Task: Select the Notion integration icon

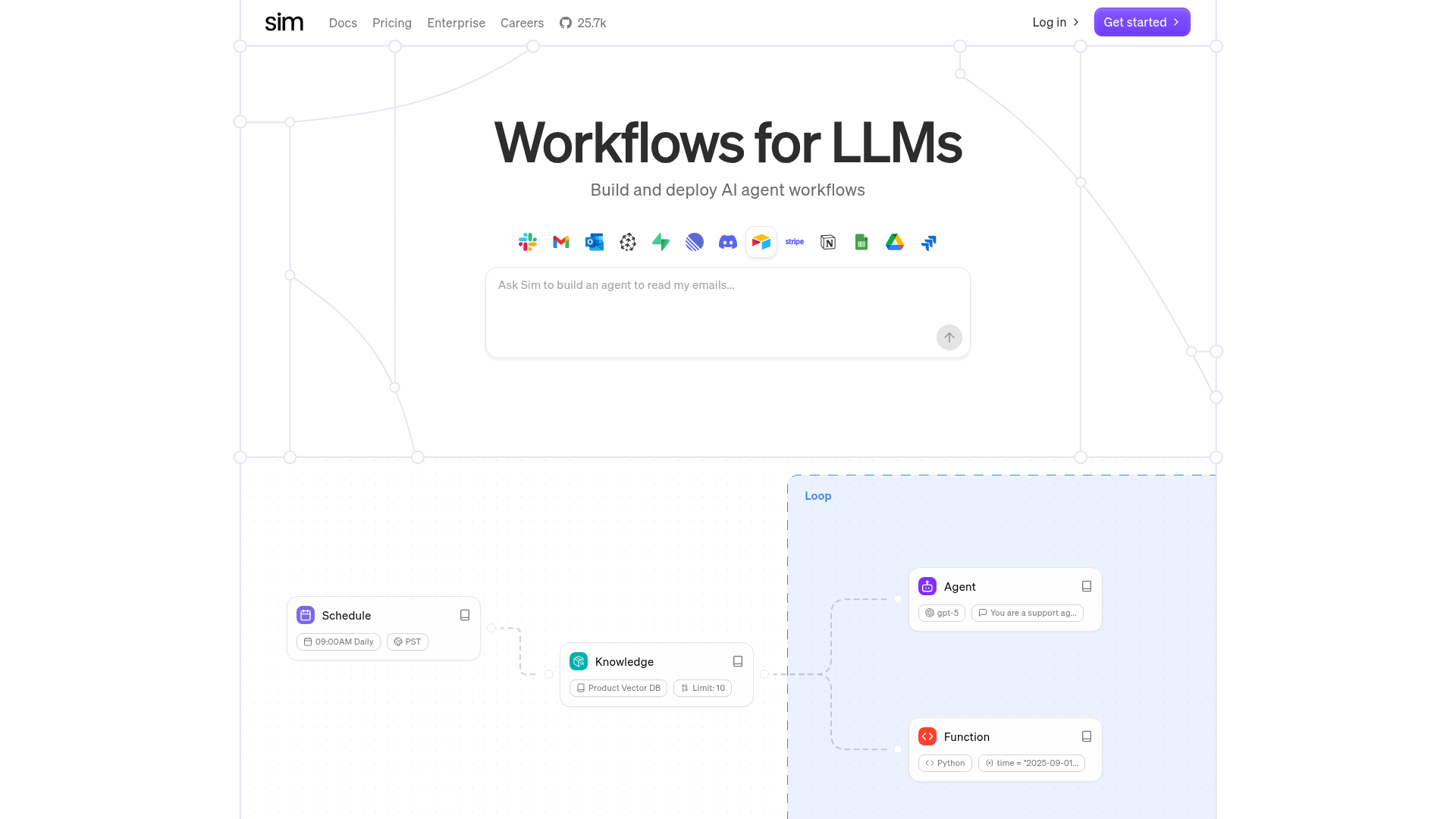Action: tap(828, 242)
